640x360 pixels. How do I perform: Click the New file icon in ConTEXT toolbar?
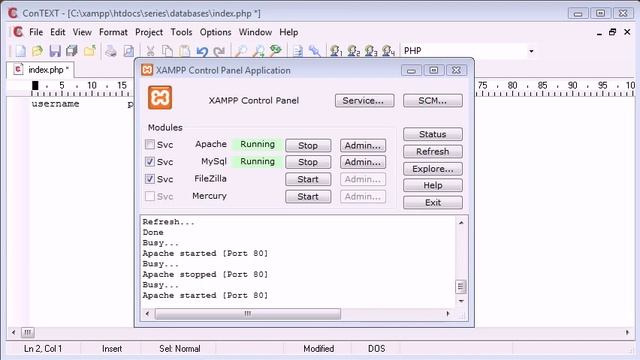coord(20,51)
